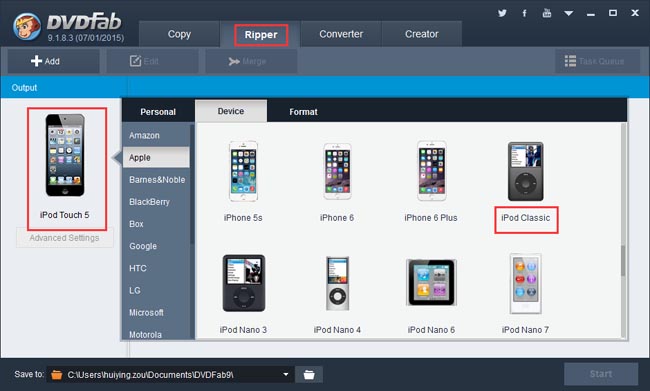Click the Output header label
650x391 pixels.
(x=24, y=87)
